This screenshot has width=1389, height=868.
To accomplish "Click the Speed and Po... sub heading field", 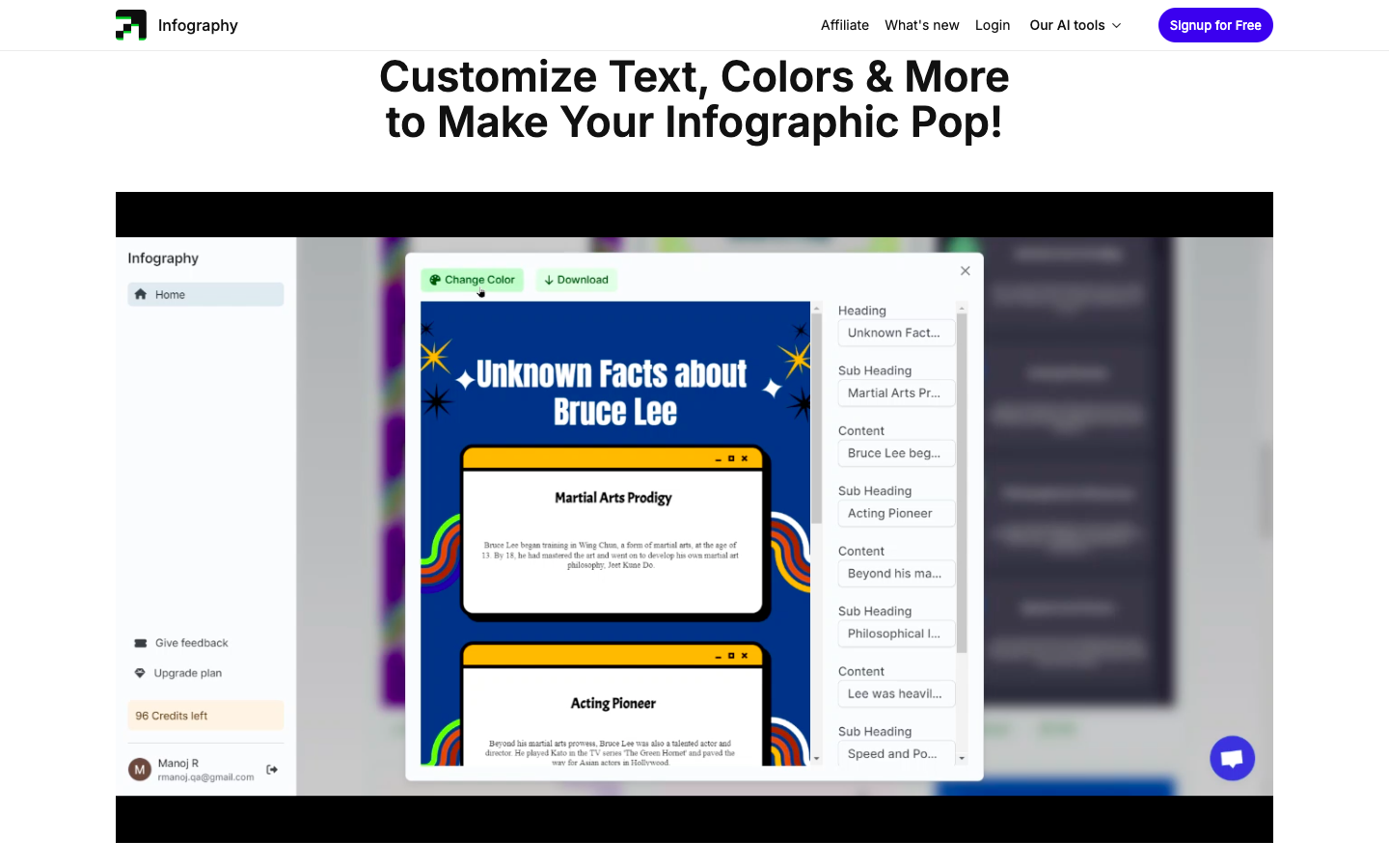I will (896, 753).
